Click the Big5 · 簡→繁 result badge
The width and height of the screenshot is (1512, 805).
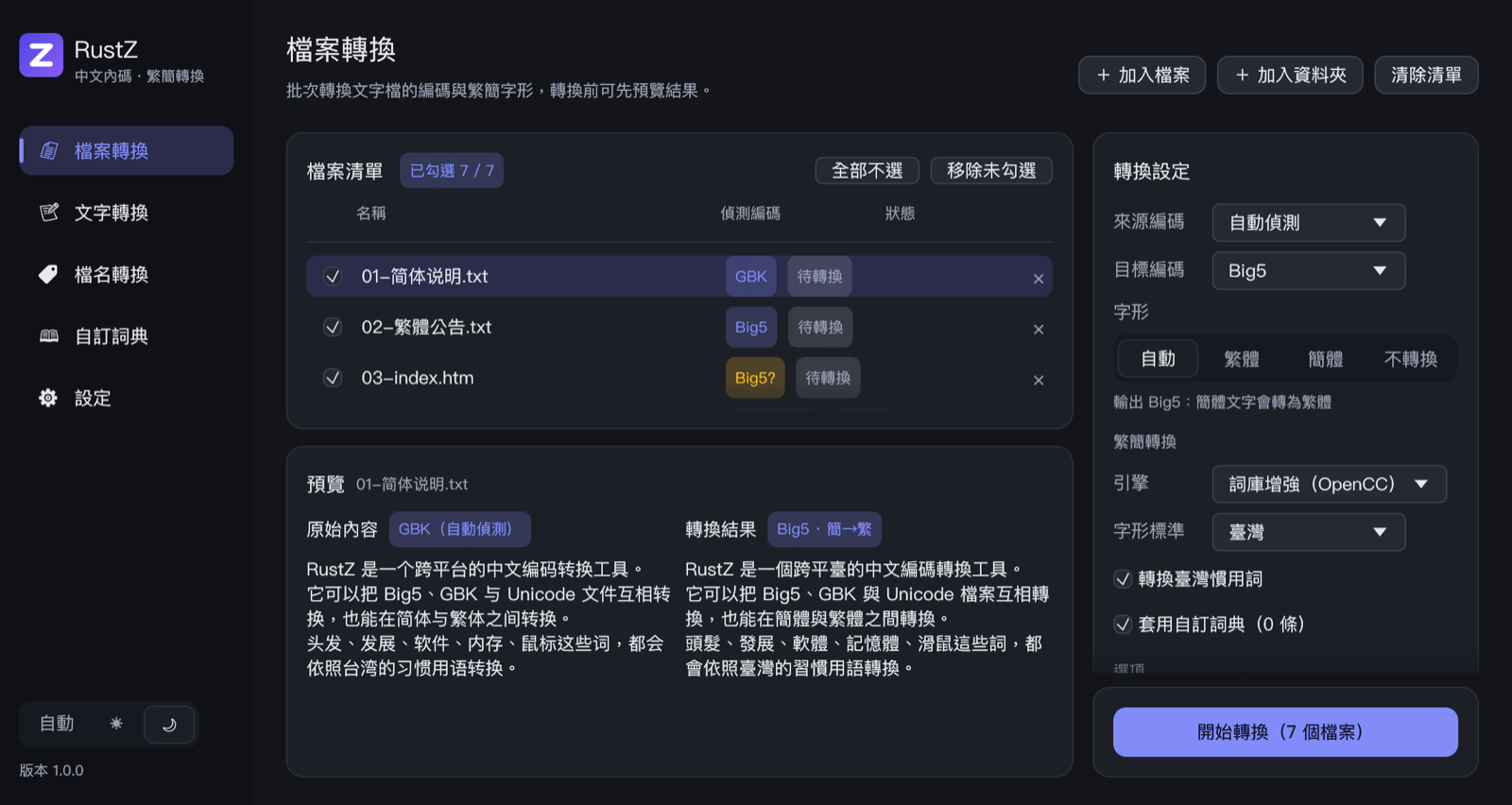tap(824, 529)
